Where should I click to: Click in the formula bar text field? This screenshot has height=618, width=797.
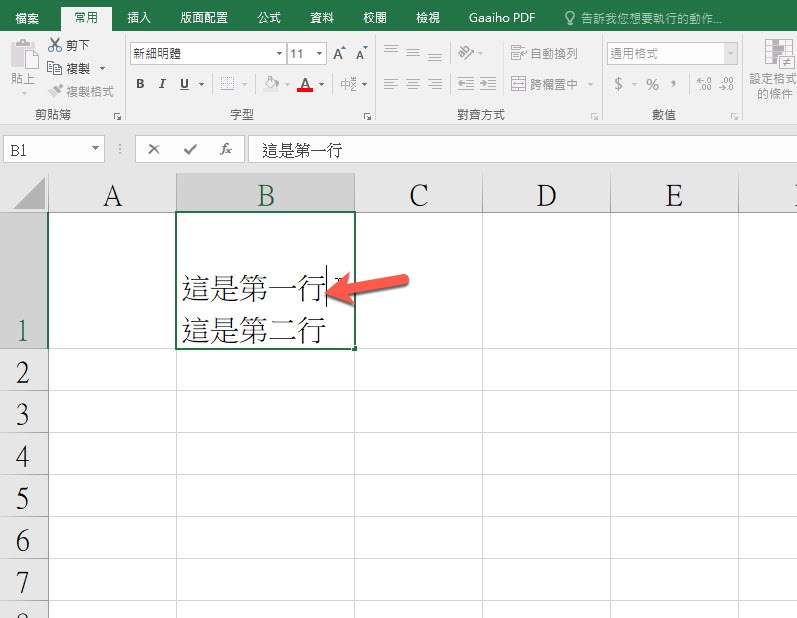pos(523,149)
